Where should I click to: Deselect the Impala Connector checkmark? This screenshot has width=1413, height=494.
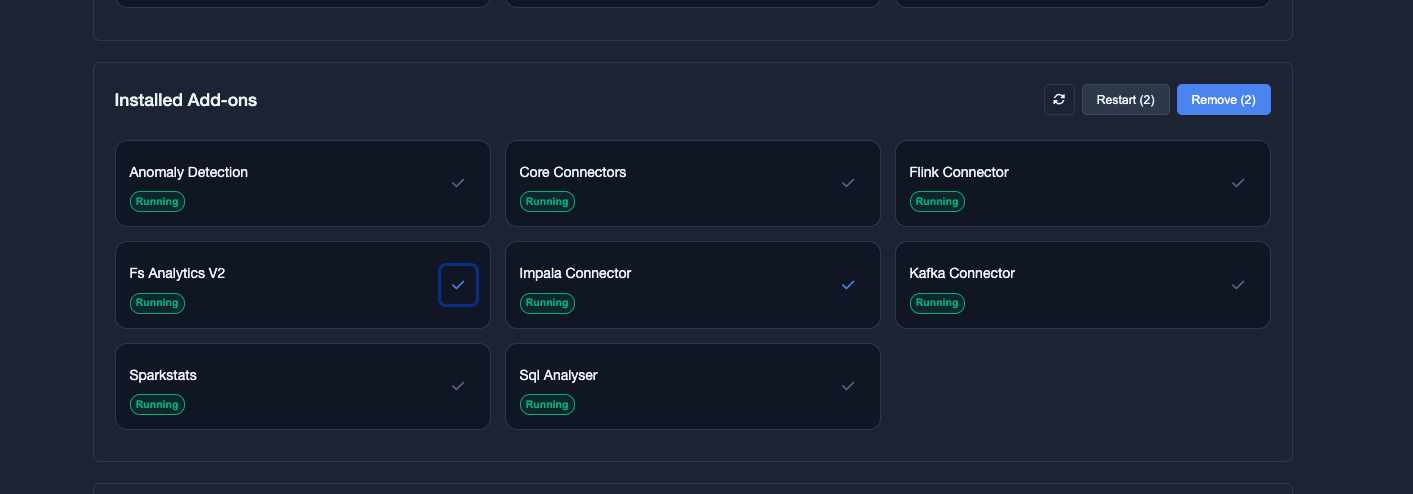[x=848, y=285]
